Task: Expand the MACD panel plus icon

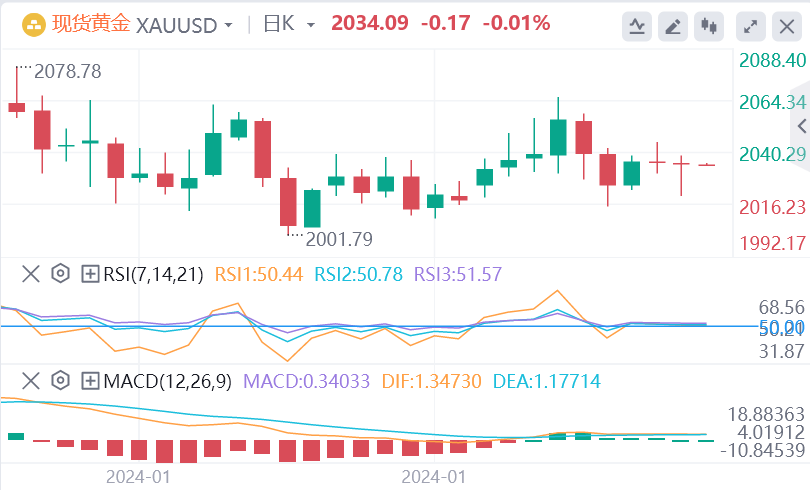Action: (x=90, y=381)
